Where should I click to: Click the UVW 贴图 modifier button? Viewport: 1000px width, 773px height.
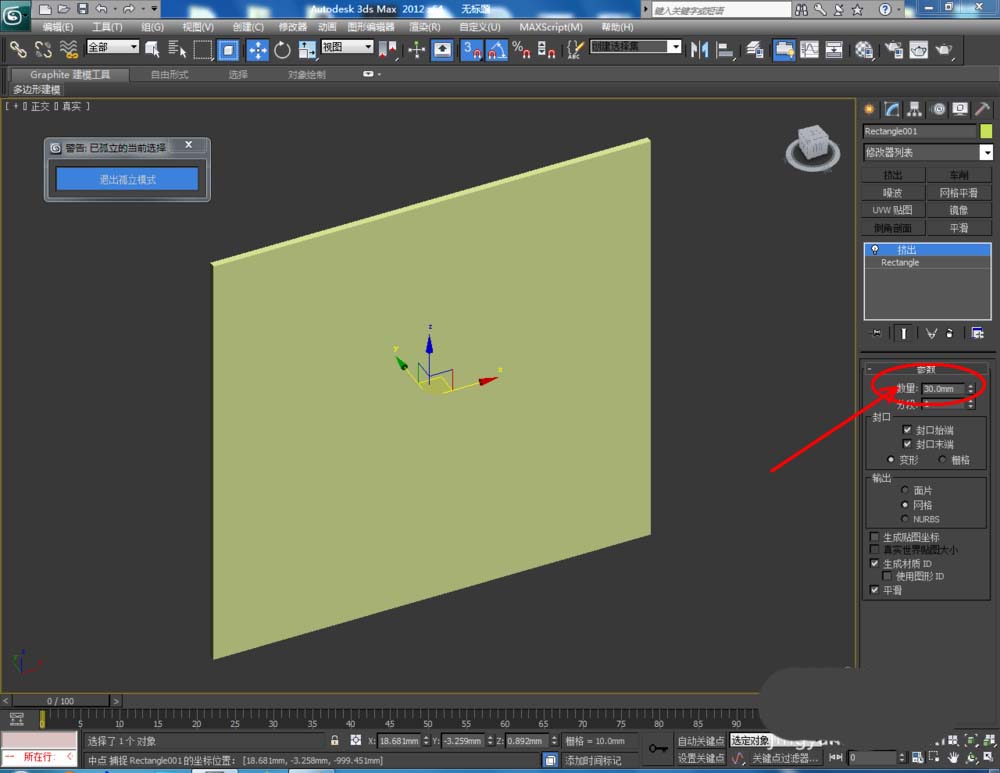click(892, 210)
